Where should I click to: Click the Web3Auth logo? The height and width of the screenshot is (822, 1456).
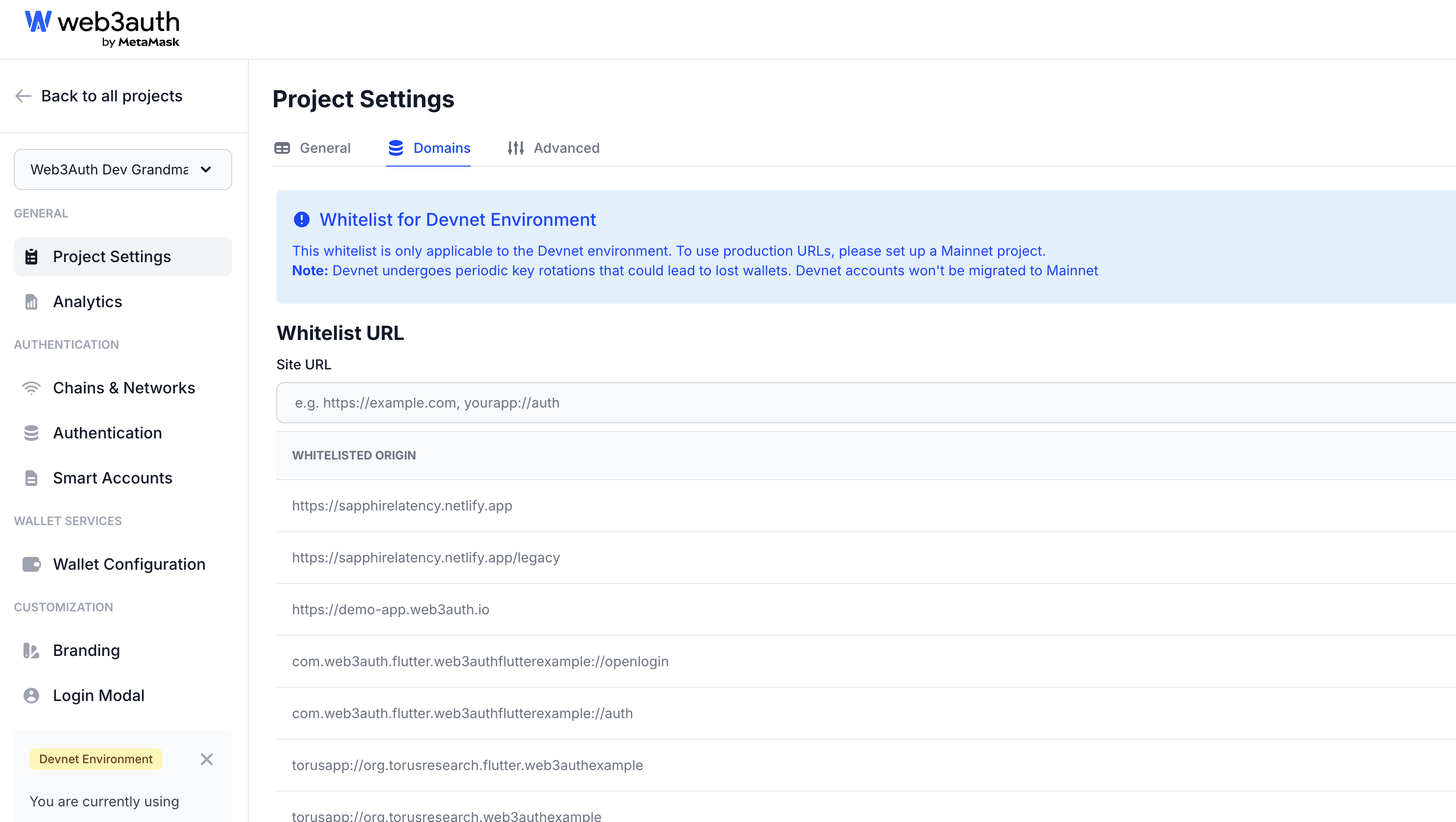click(x=102, y=28)
